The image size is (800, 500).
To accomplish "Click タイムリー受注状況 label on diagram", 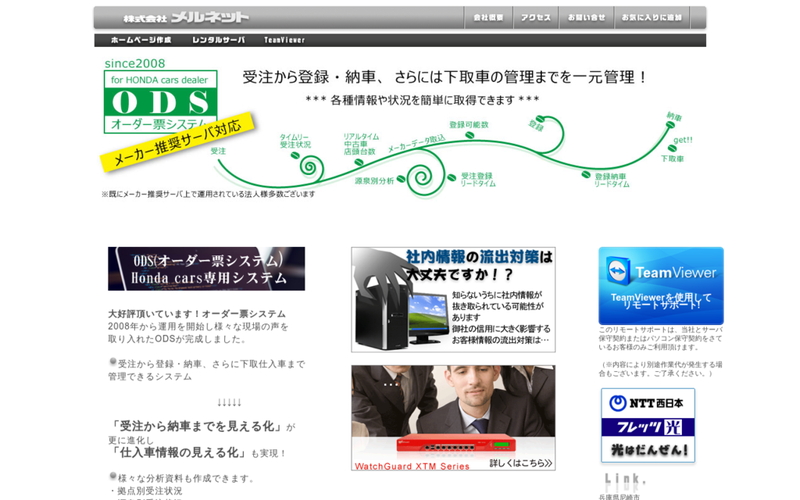I will (295, 141).
